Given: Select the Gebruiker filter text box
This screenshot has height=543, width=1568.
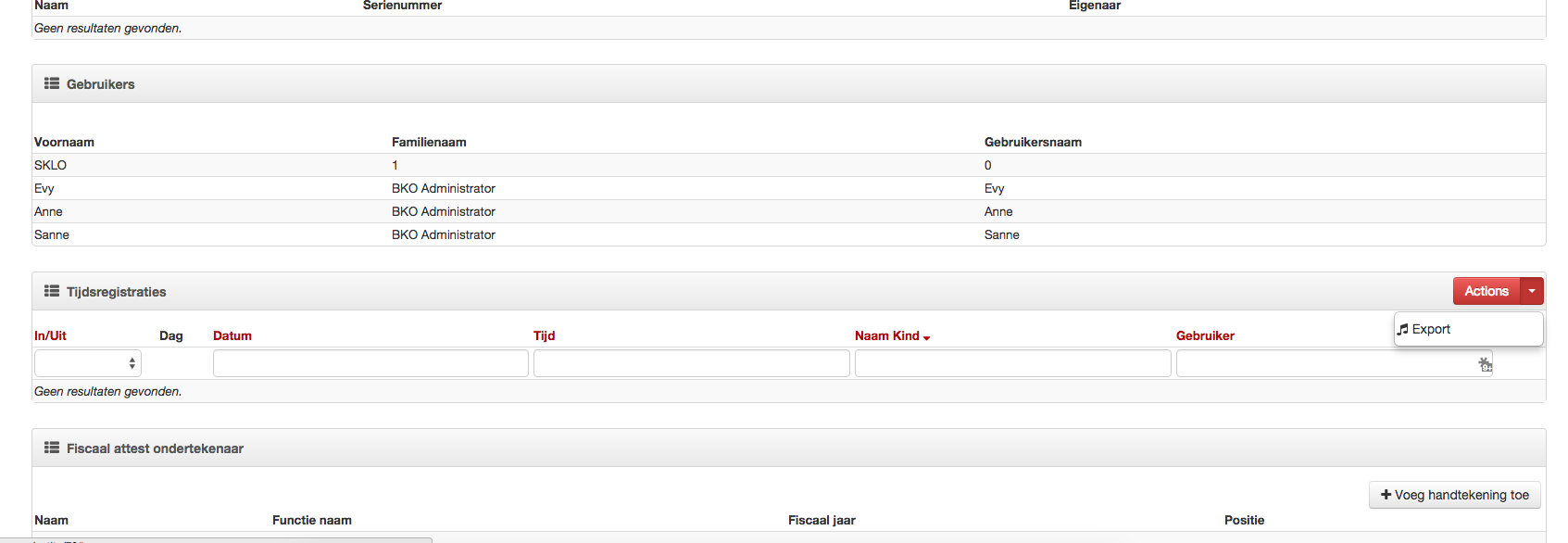Looking at the screenshot, I should click(1324, 363).
